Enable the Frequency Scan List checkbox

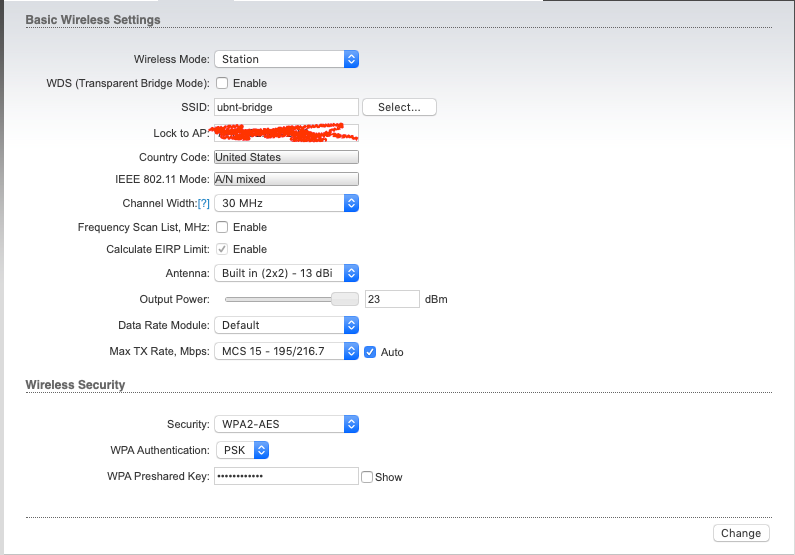coord(222,227)
